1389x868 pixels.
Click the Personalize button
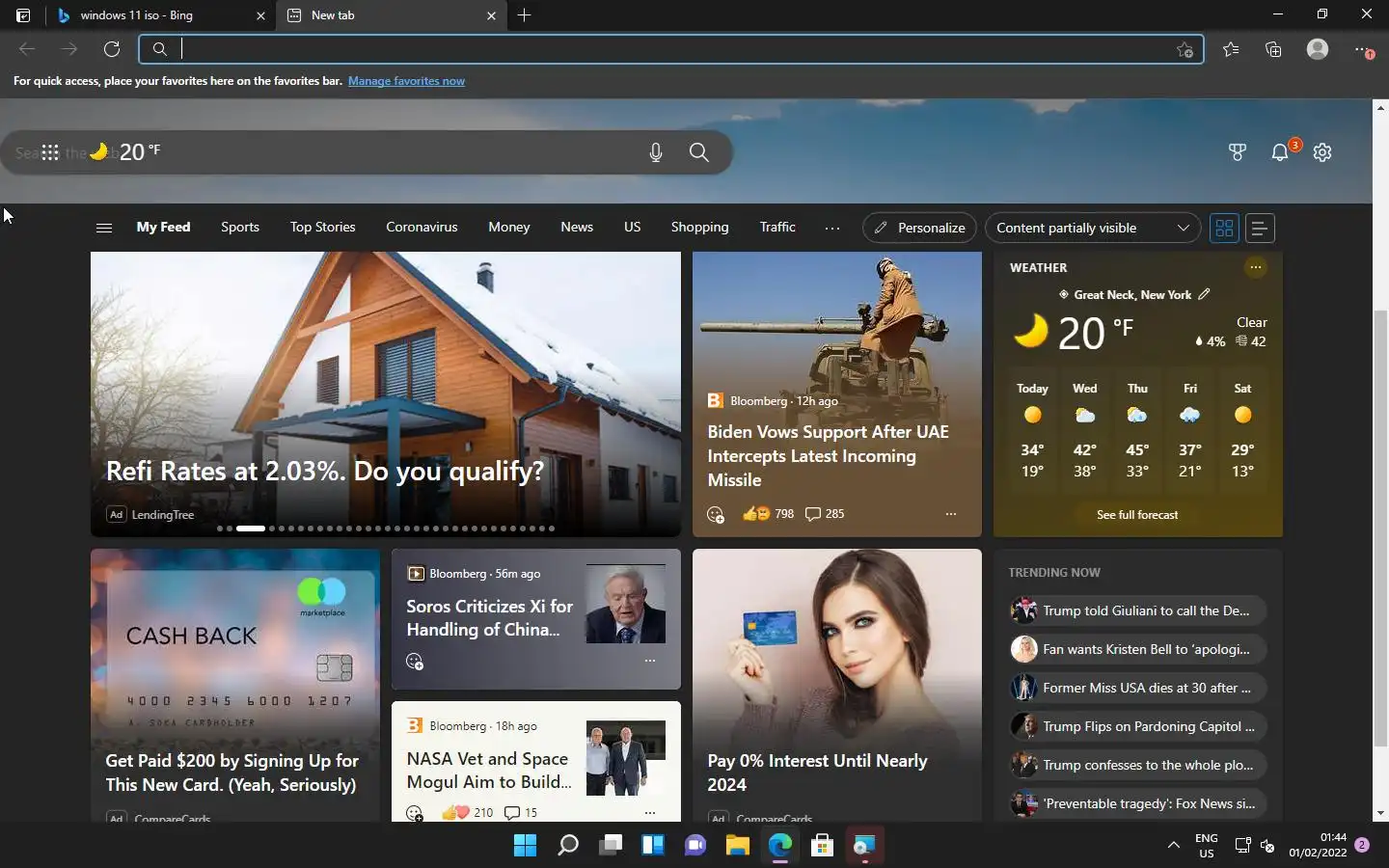pos(919,228)
